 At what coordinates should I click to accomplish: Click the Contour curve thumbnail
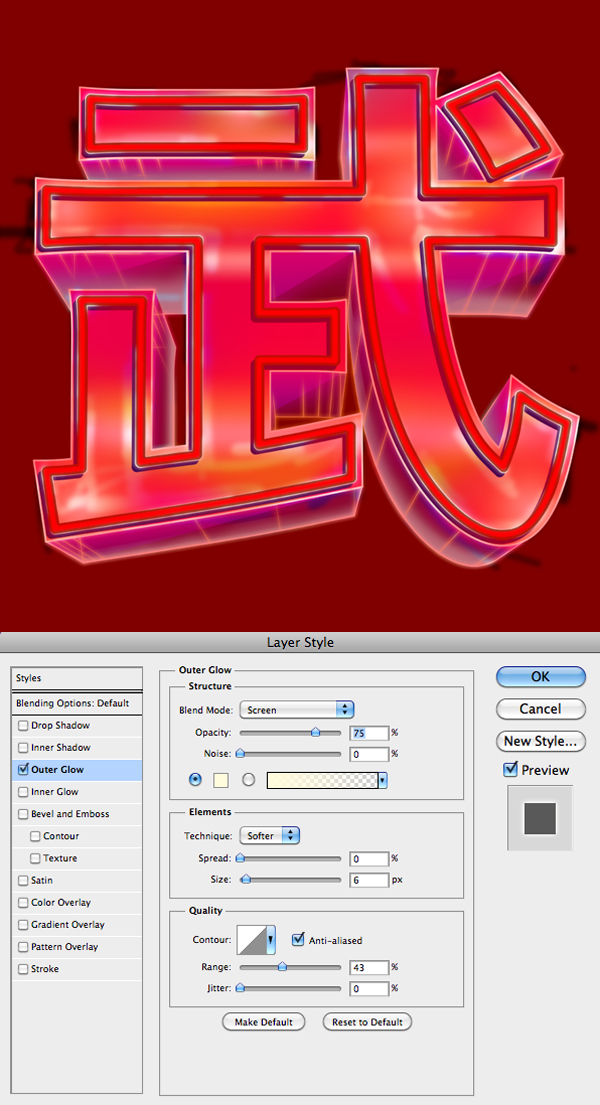pyautogui.click(x=252, y=940)
